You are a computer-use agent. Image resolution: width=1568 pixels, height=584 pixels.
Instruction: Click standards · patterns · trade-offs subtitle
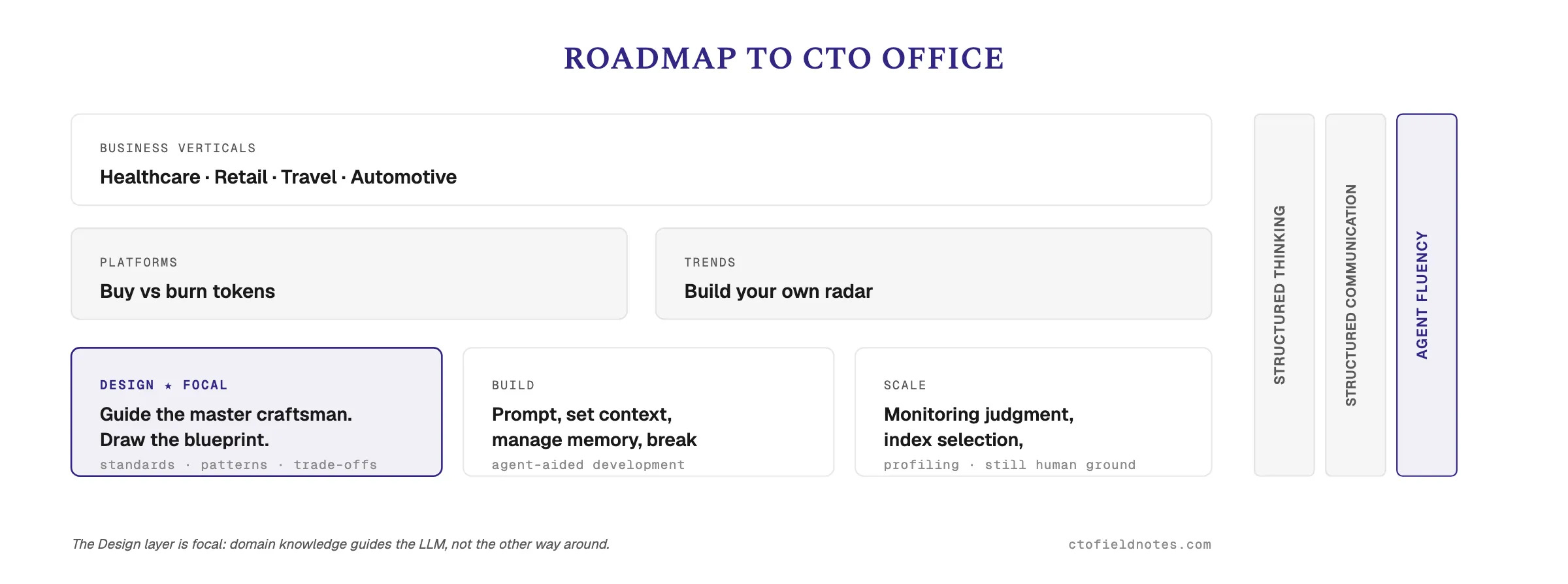tap(238, 464)
